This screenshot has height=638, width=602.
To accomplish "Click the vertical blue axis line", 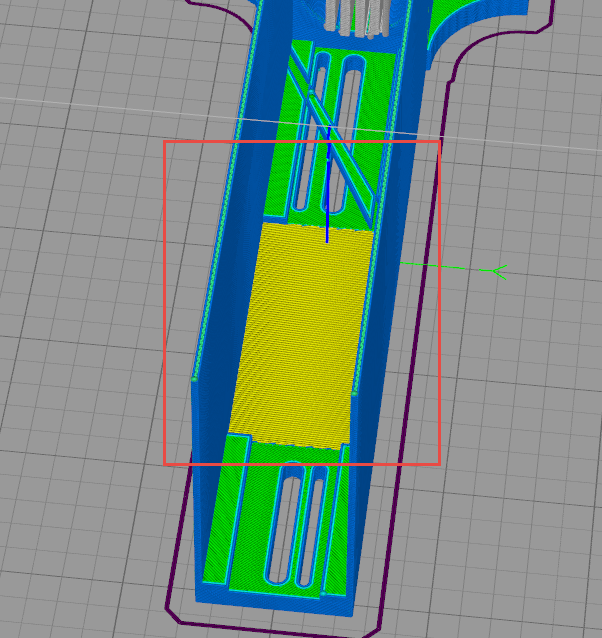I will 327,185.
